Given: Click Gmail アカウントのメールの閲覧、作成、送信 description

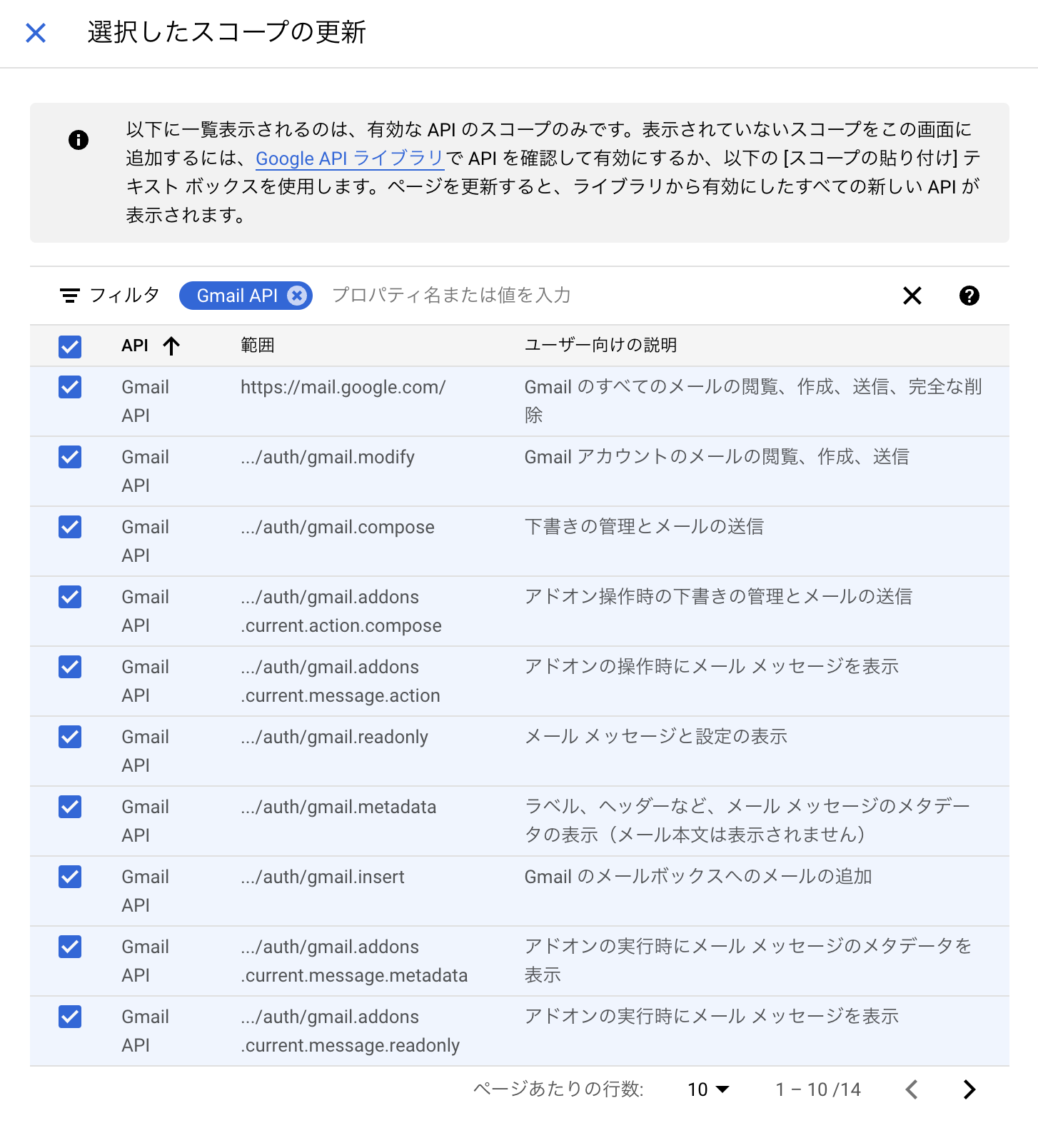Looking at the screenshot, I should pyautogui.click(x=717, y=457).
